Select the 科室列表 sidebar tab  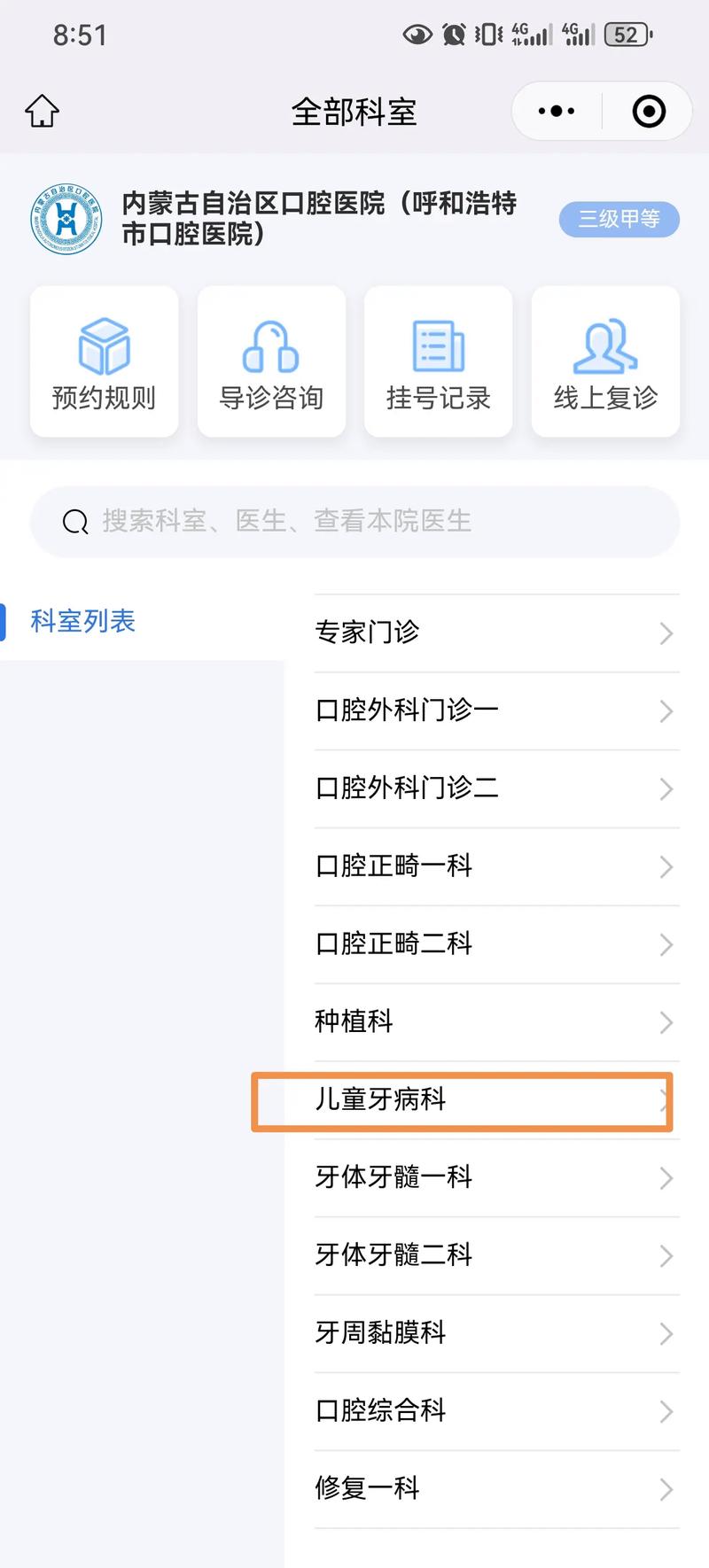(x=82, y=621)
